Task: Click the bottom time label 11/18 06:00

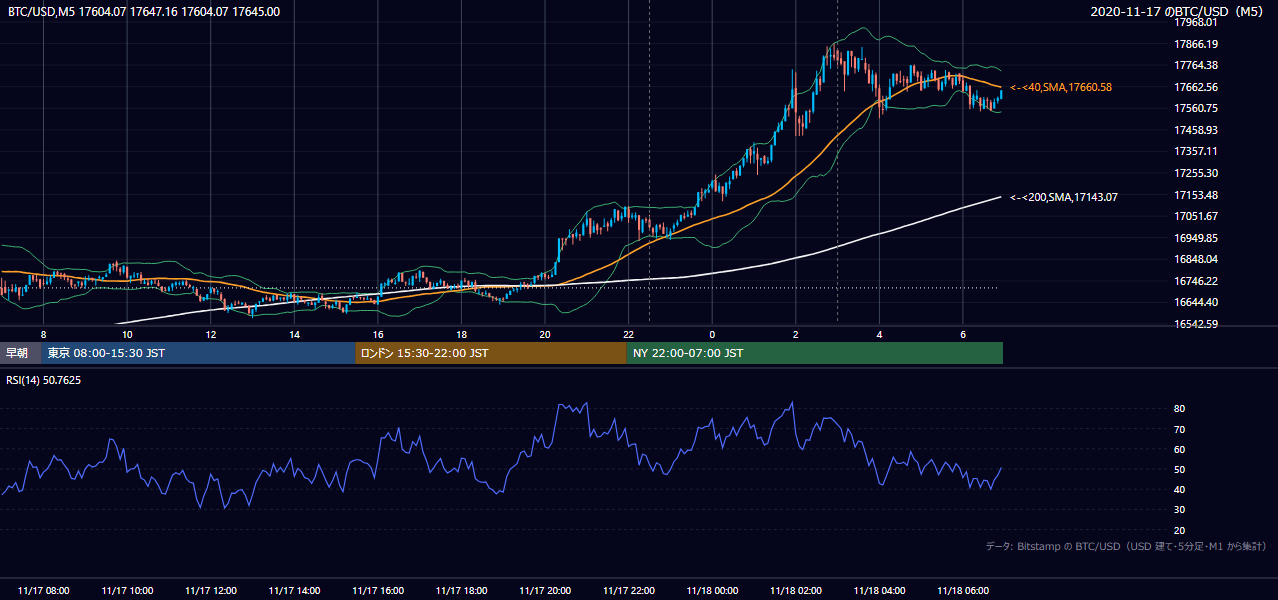Action: pyautogui.click(x=963, y=590)
